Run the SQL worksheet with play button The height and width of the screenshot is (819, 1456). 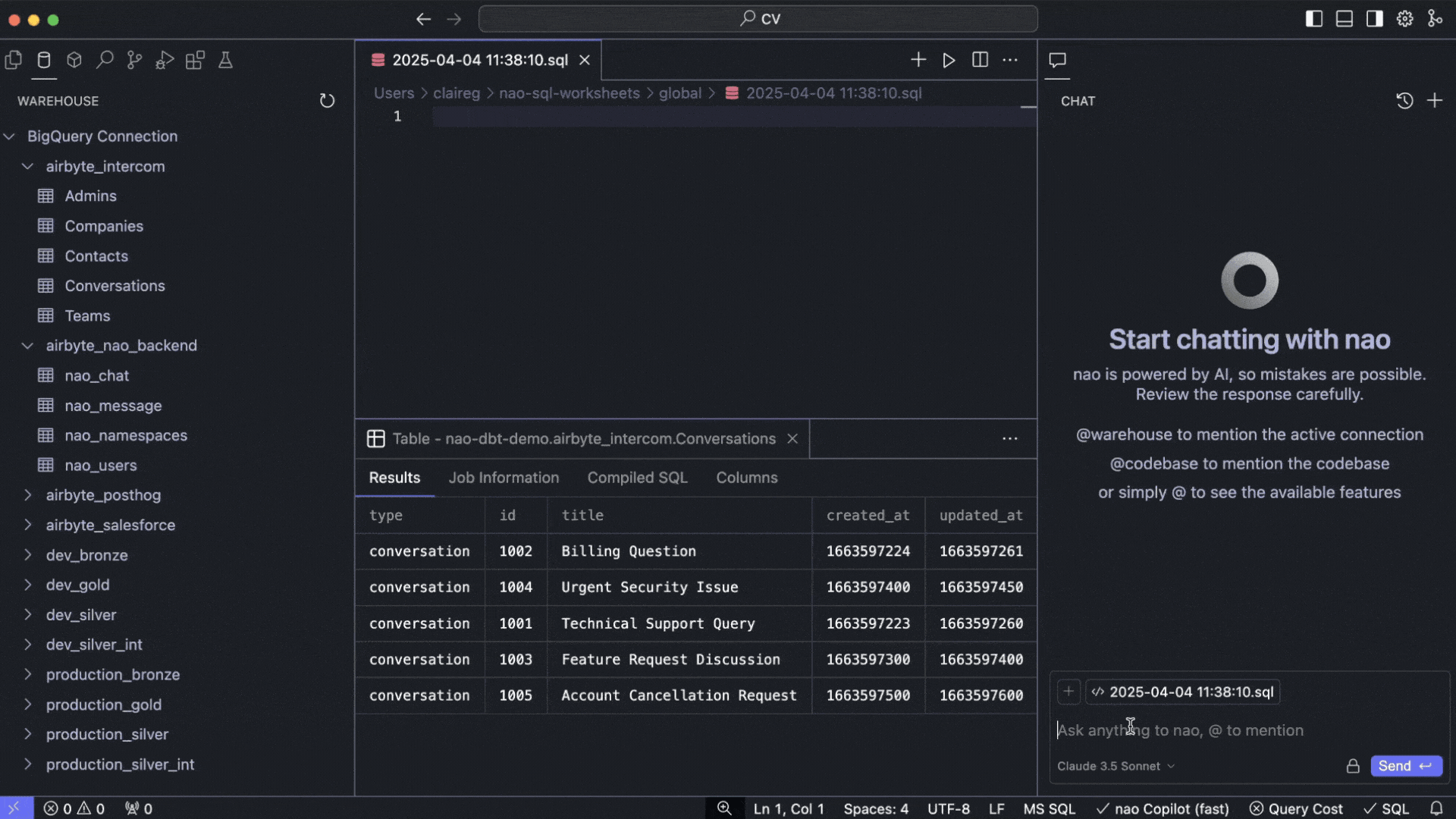coord(949,60)
